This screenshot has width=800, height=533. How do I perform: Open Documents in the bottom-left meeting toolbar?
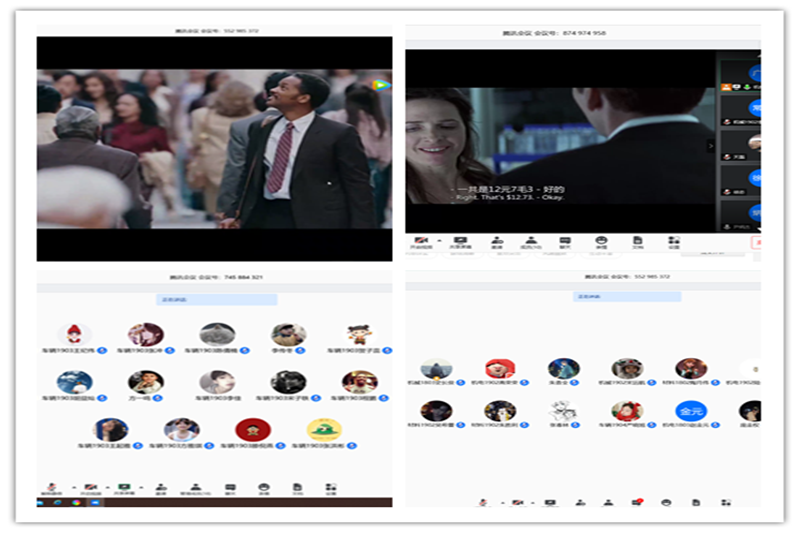[297, 489]
